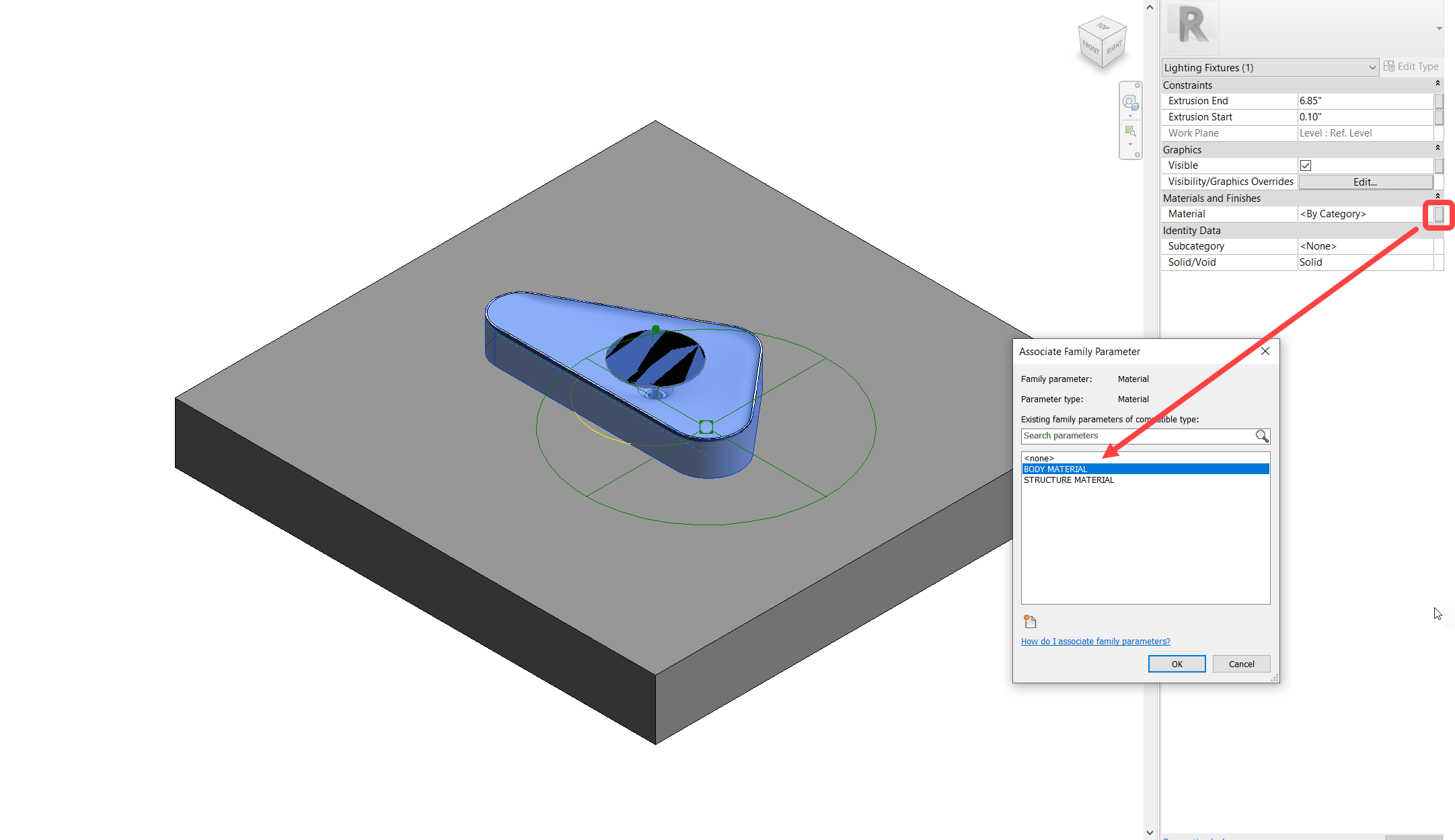Toggle the Visible checkbox in Graphics

tap(1304, 165)
